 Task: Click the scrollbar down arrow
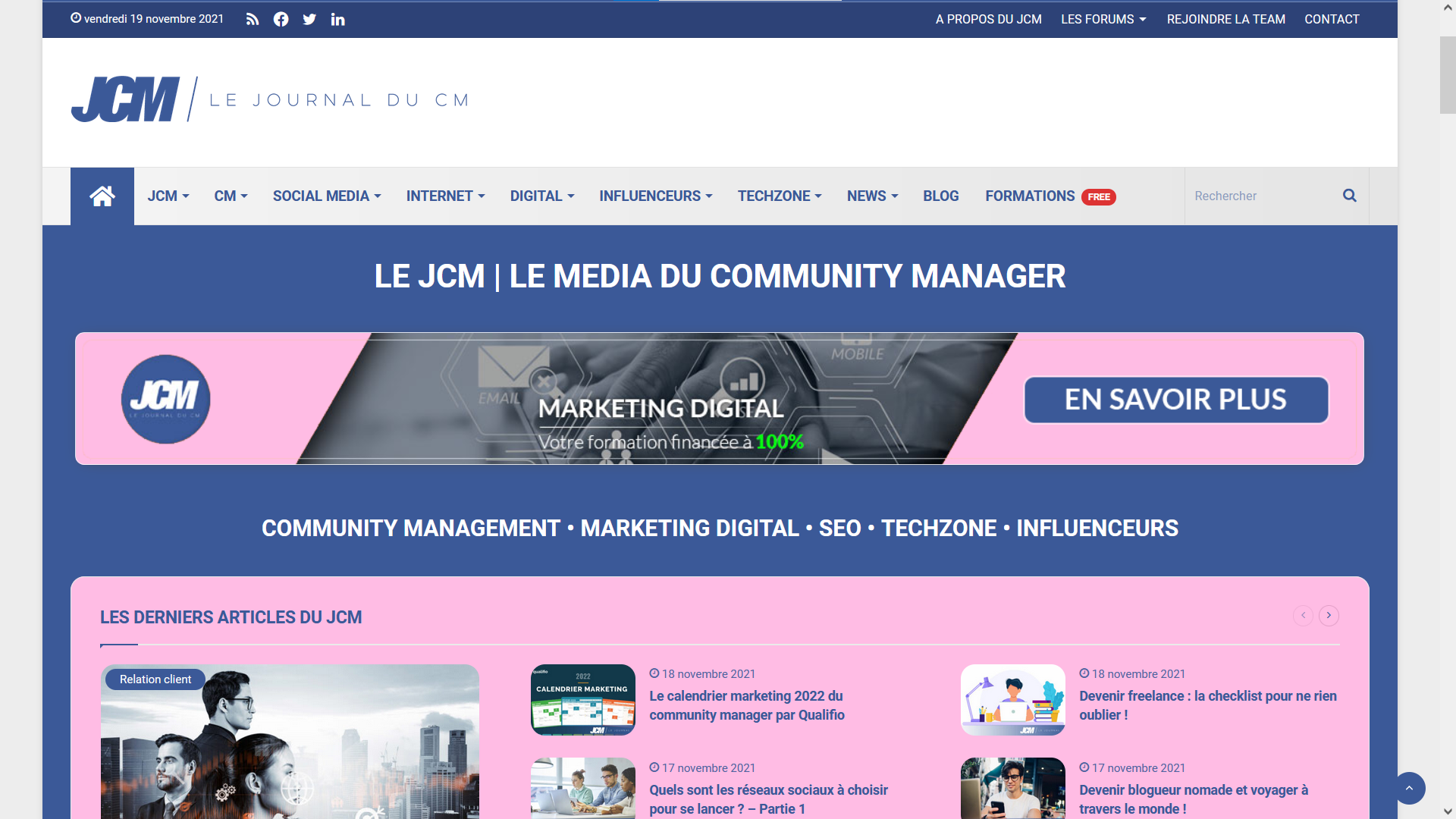click(x=1447, y=811)
